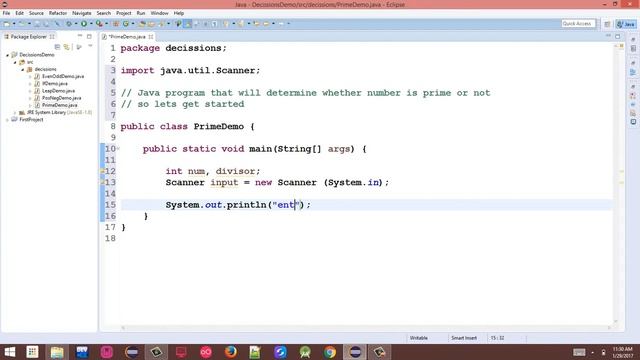Screen dimensions: 640x360
Task: Click the New Java Package toolbar icon
Action: click(x=116, y=24)
